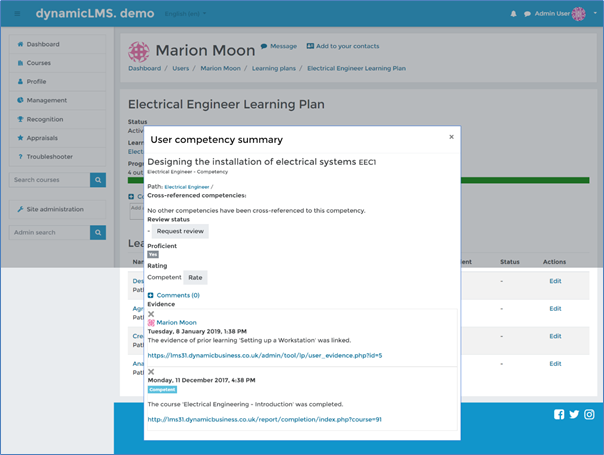This screenshot has height=455, width=604.
Task: Delete the Marion Moon evidence entry
Action: (151, 314)
